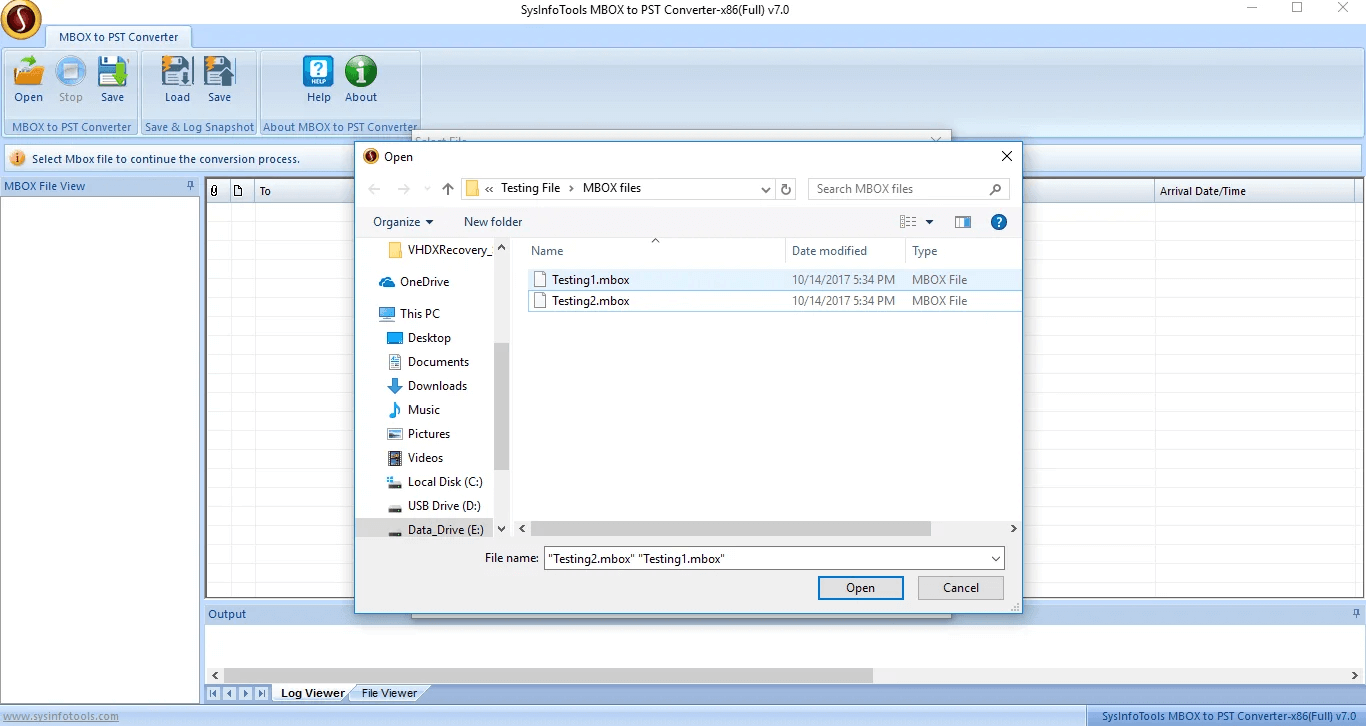Select the Save icon in MBOX to PST Converter group
Image resolution: width=1366 pixels, height=726 pixels.
click(112, 78)
